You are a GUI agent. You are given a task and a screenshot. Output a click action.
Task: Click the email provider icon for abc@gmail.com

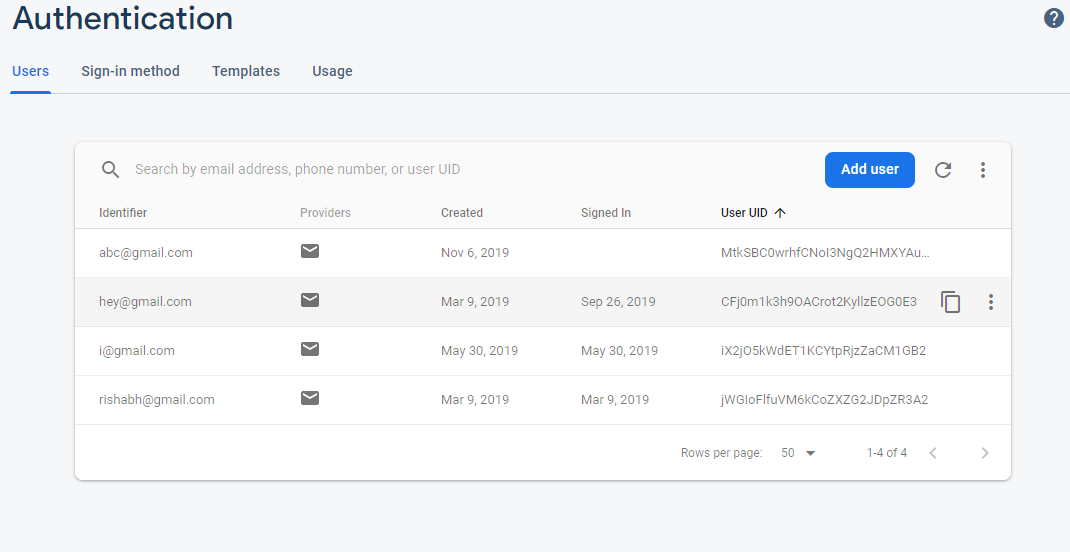point(310,252)
